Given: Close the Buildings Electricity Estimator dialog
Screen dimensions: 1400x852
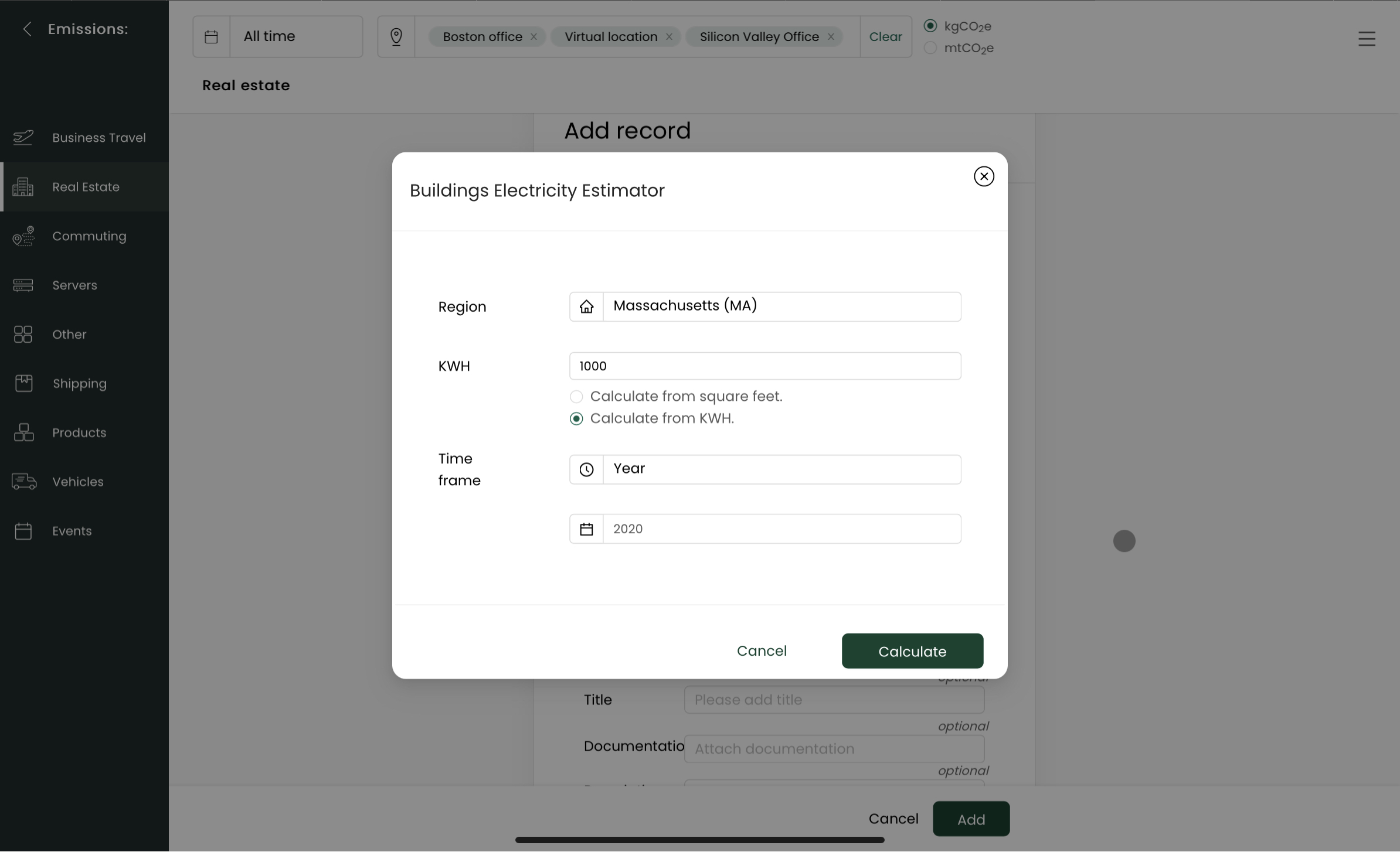Looking at the screenshot, I should [984, 176].
